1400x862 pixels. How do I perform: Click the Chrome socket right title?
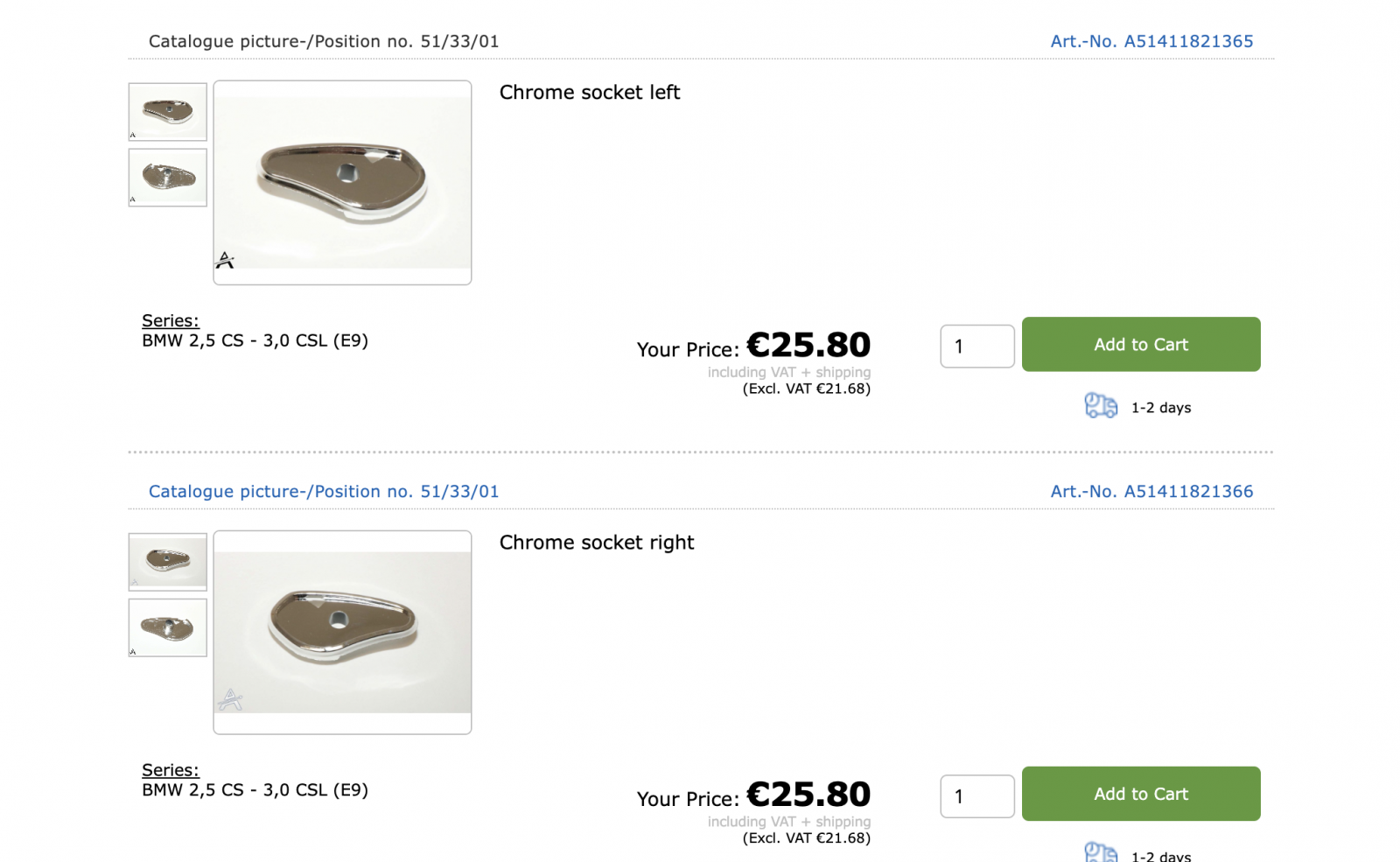tap(597, 543)
